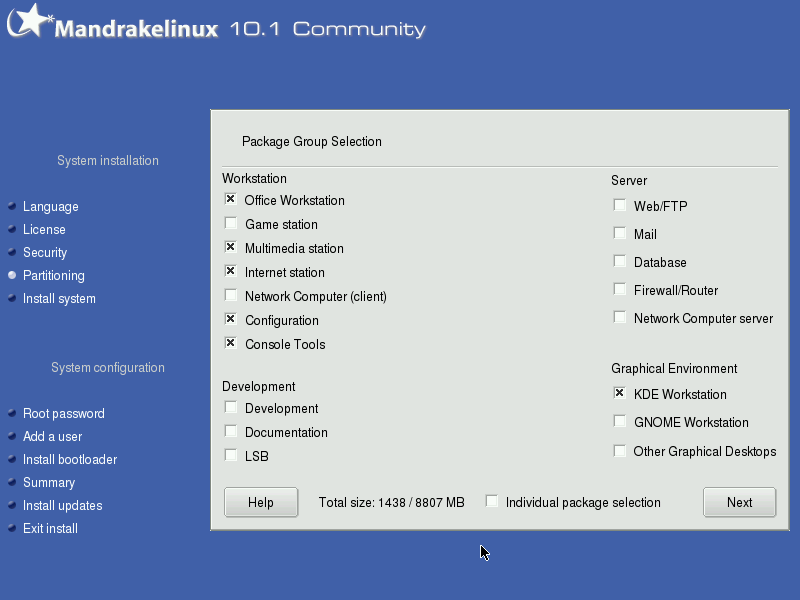Enable the Database server checkbox

(x=619, y=261)
